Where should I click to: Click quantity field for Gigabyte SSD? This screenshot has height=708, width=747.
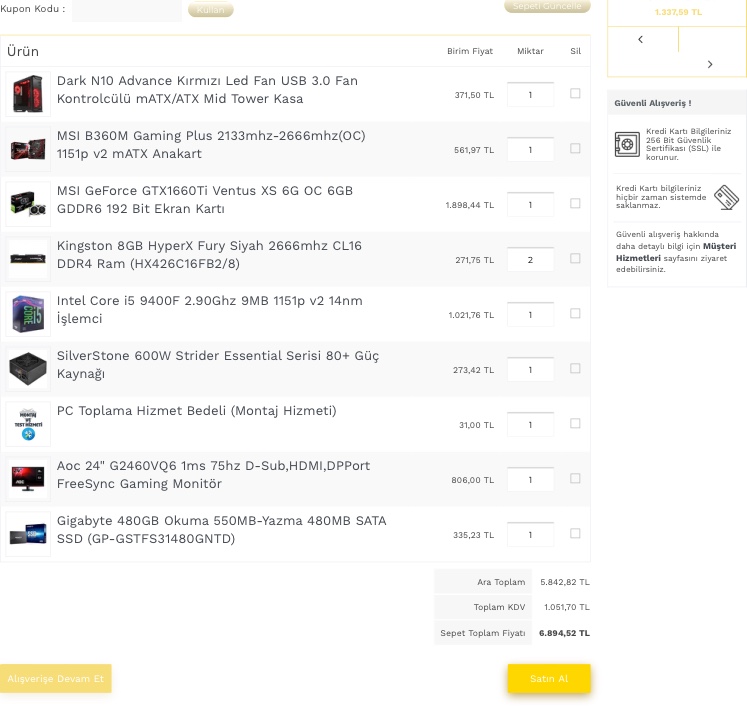[530, 535]
